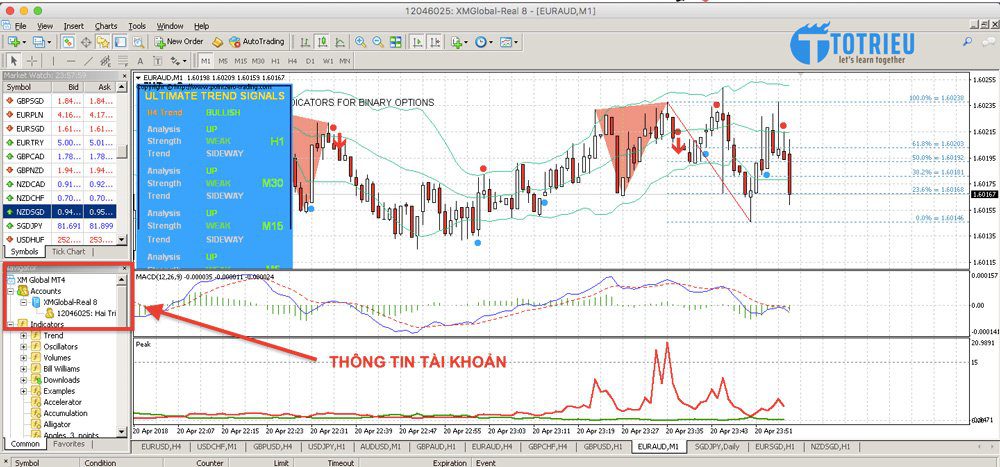
Task: Click the New Chart toolbar icon
Action: tap(14, 42)
